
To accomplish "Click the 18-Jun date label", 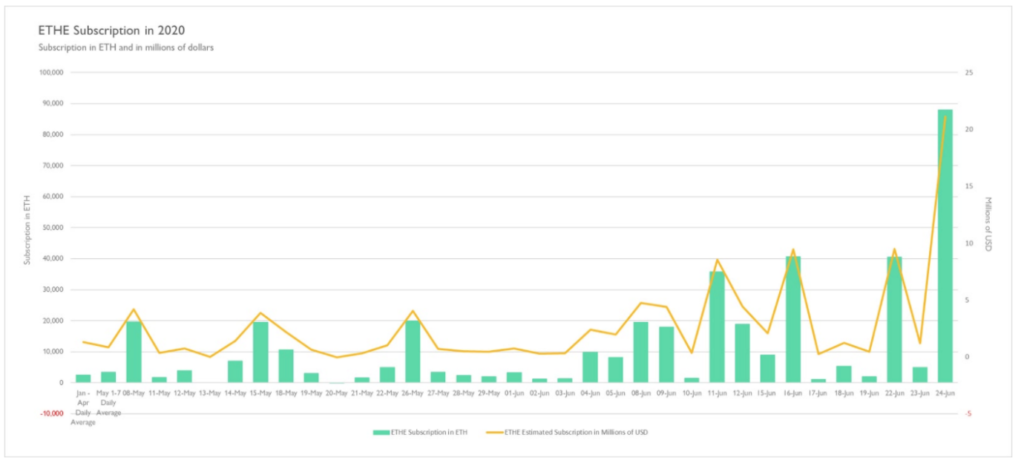I will pos(844,393).
